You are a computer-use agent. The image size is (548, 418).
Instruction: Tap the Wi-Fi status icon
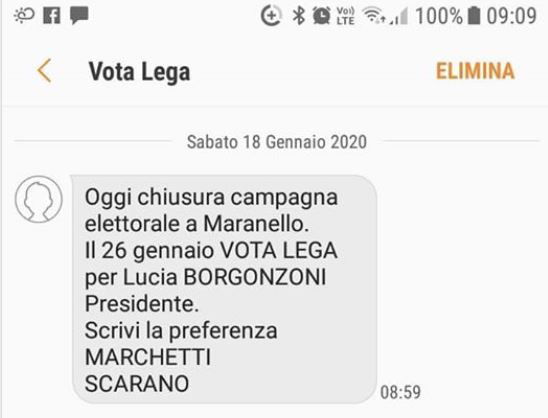pos(373,16)
